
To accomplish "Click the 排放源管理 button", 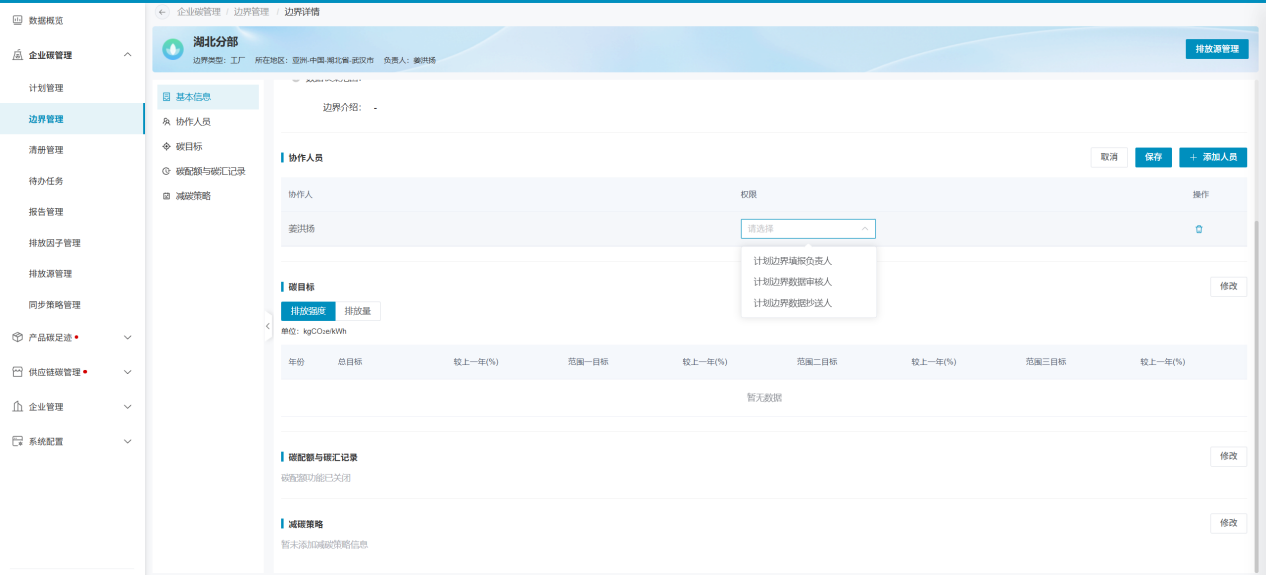I will click(1216, 49).
